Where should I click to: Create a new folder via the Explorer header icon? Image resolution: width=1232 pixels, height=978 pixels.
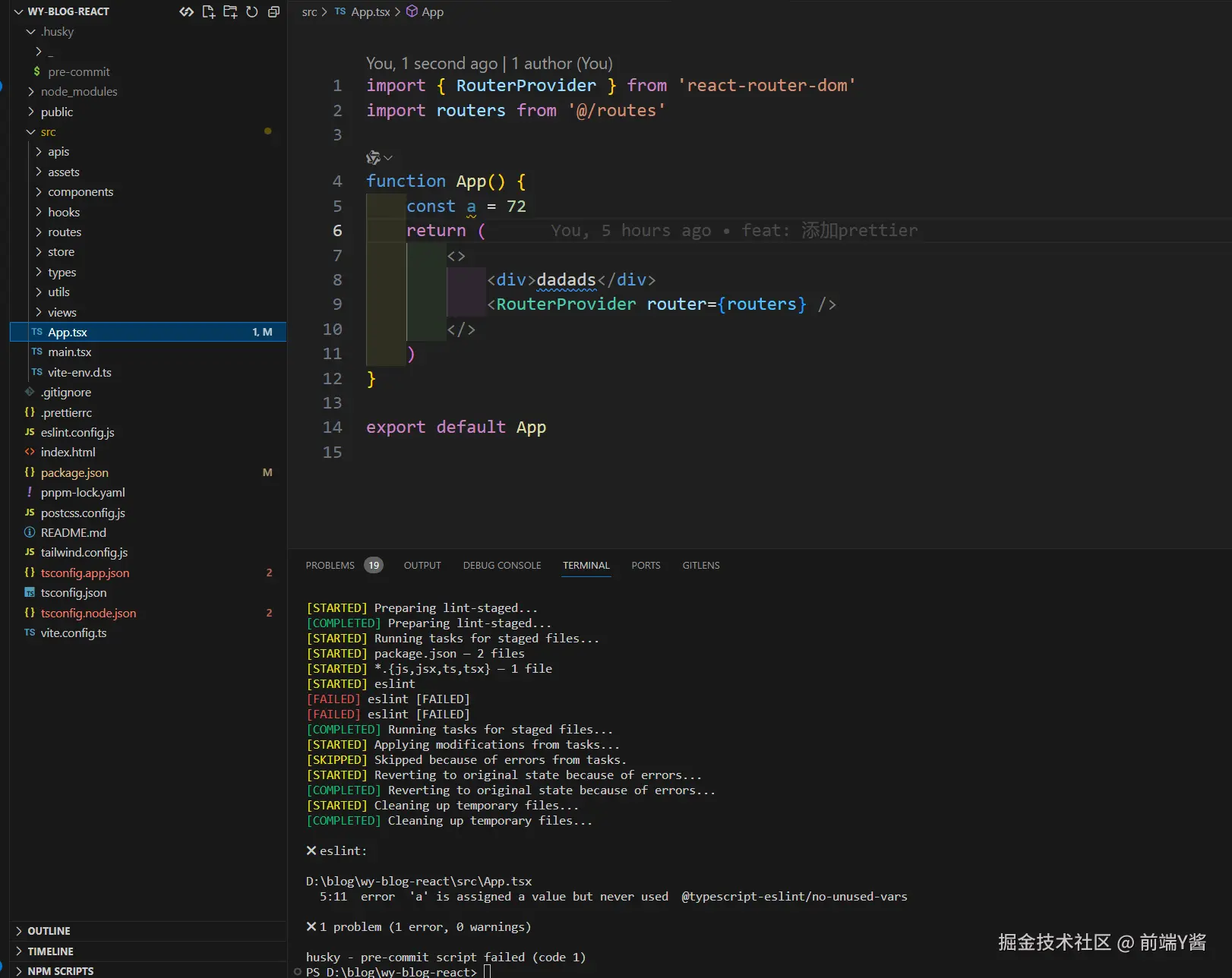tap(230, 11)
